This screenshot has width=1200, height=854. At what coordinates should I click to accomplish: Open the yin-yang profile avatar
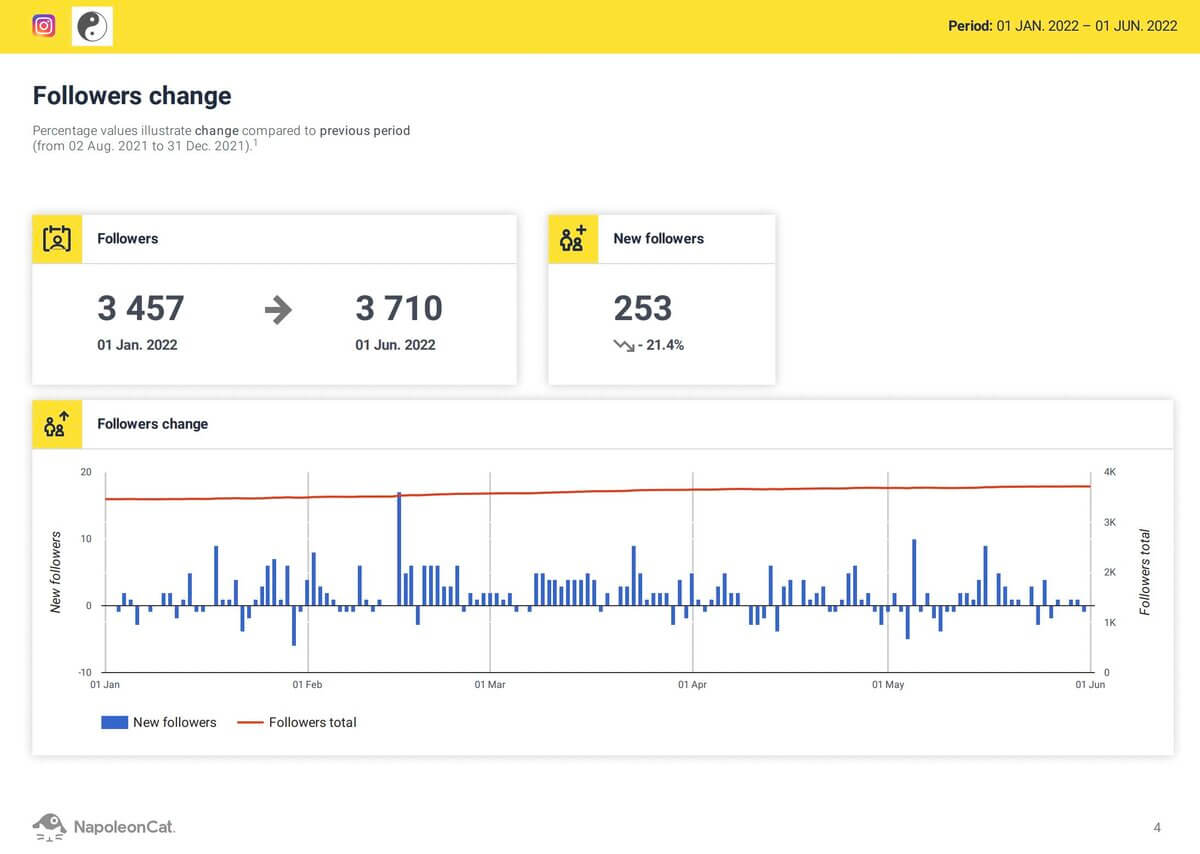tap(92, 26)
